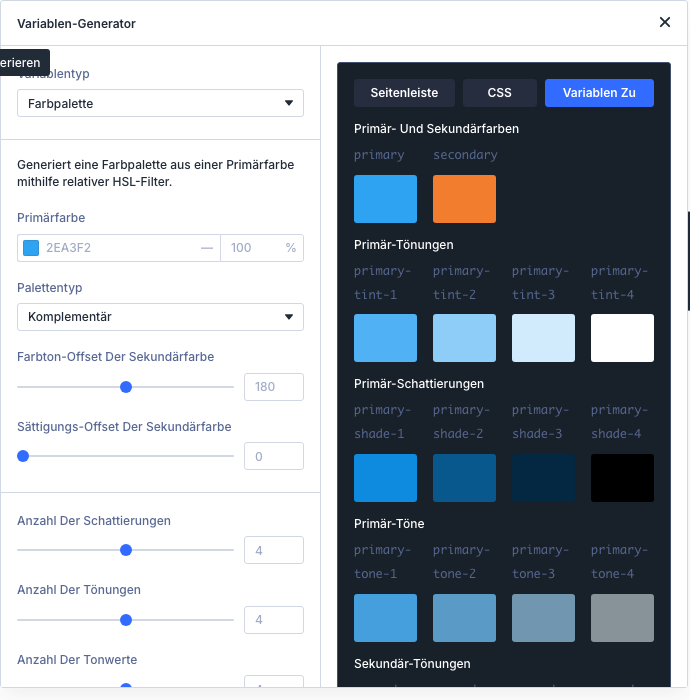Edit the Anzahl Der Tönungen number field
The height and width of the screenshot is (700, 690).
pos(274,620)
